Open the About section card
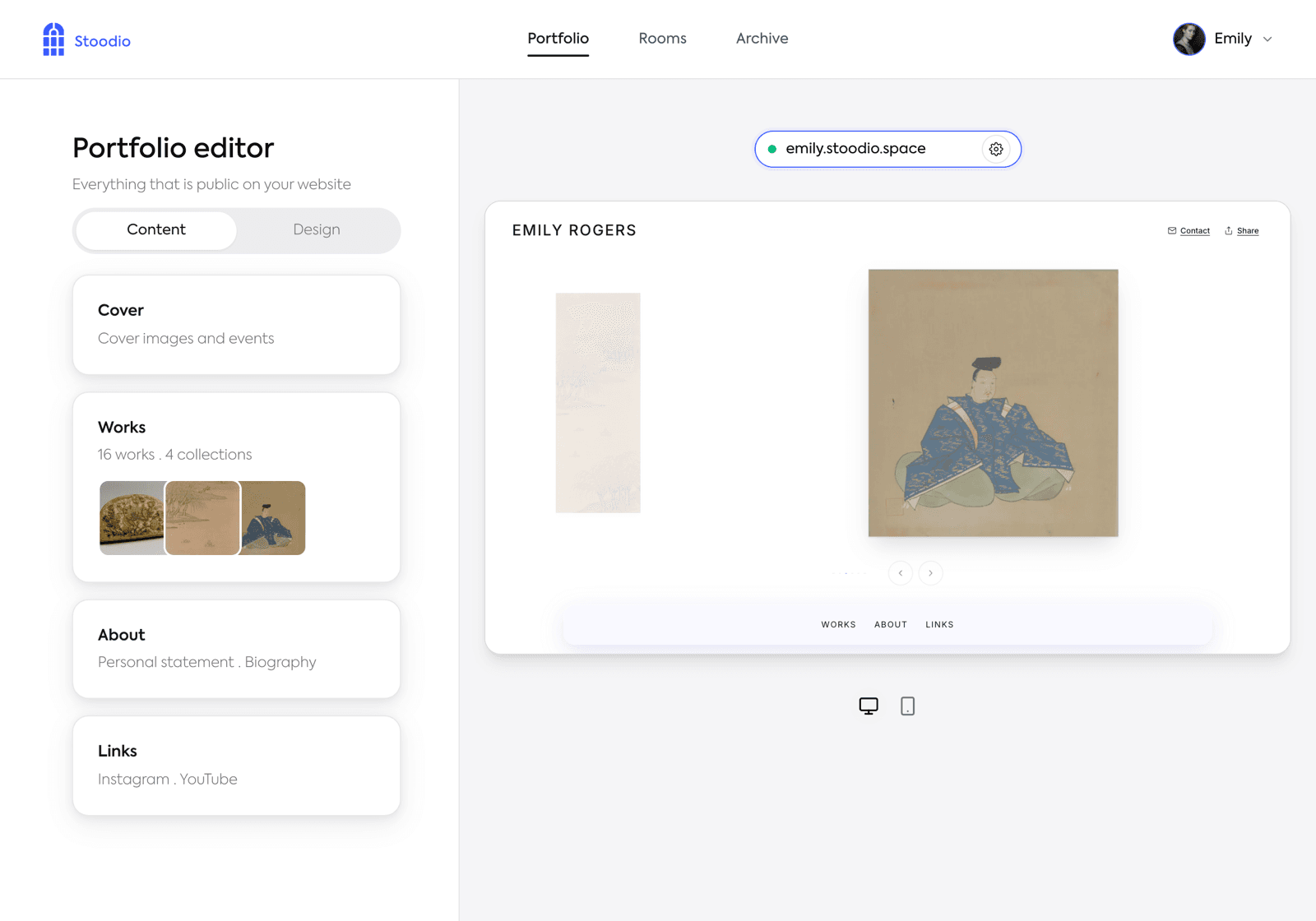The image size is (1316, 921). [x=236, y=649]
